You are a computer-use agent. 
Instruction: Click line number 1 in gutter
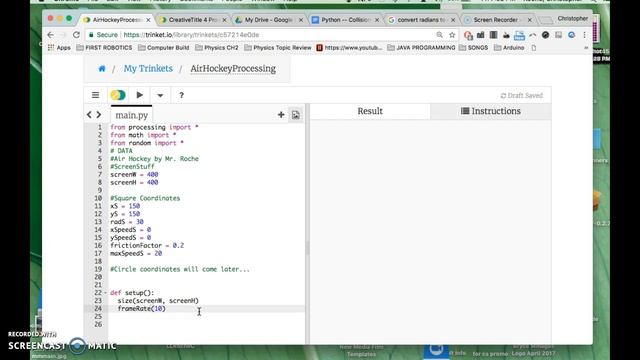[x=99, y=127]
